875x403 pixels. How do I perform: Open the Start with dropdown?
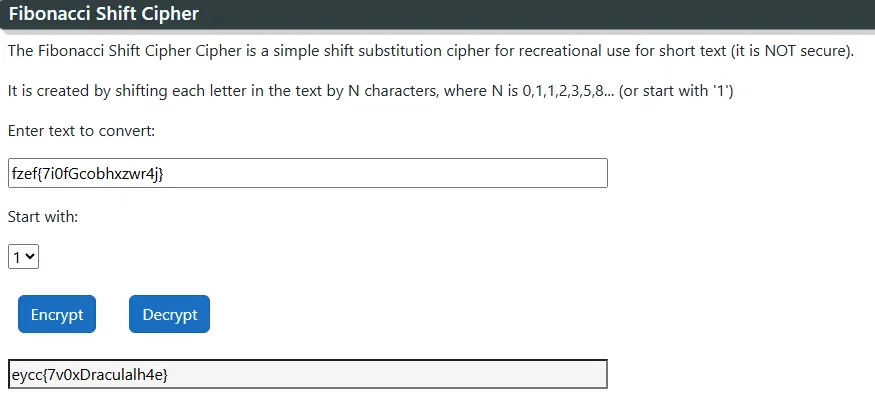pos(23,257)
